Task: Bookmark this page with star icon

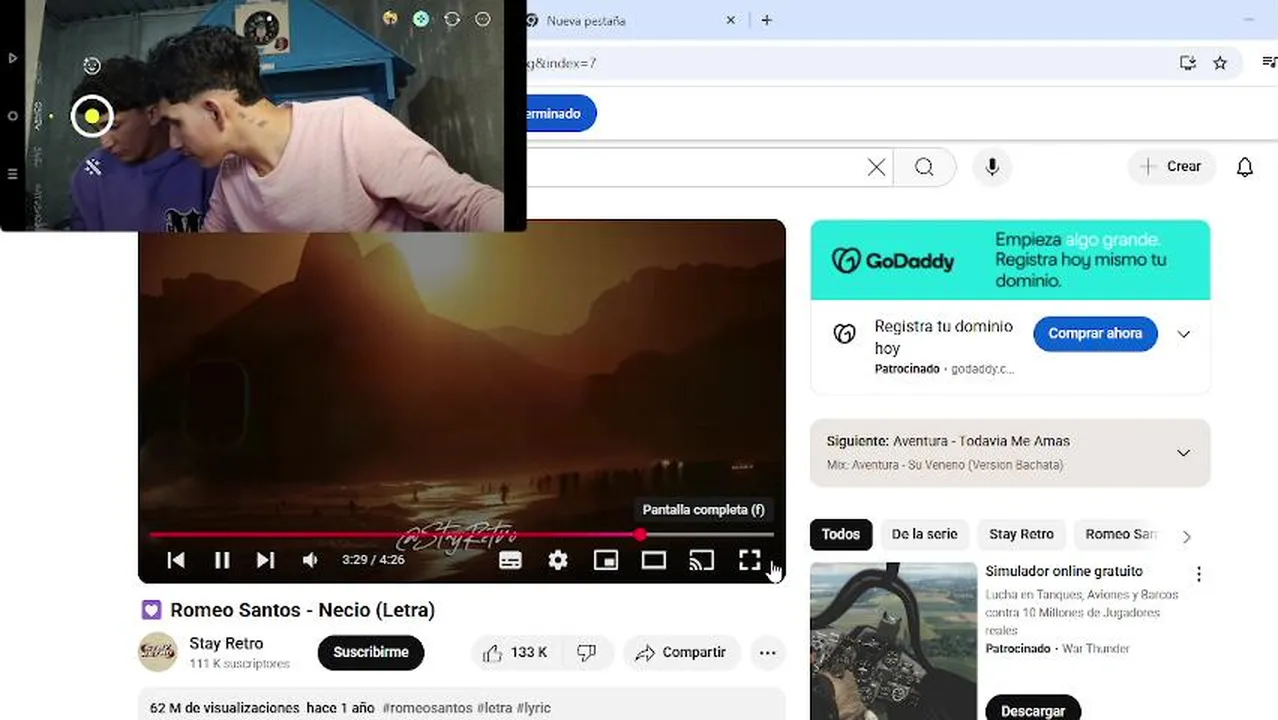Action: (1220, 63)
